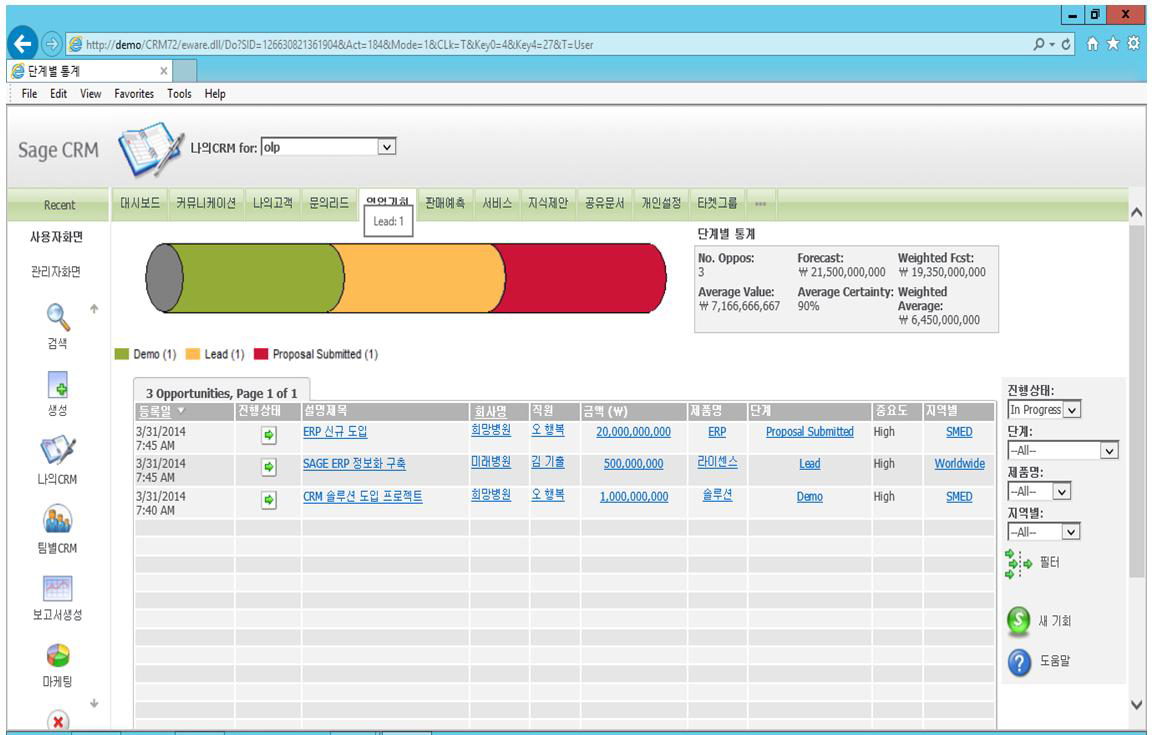Switch to the 문의리드 tab

point(328,203)
